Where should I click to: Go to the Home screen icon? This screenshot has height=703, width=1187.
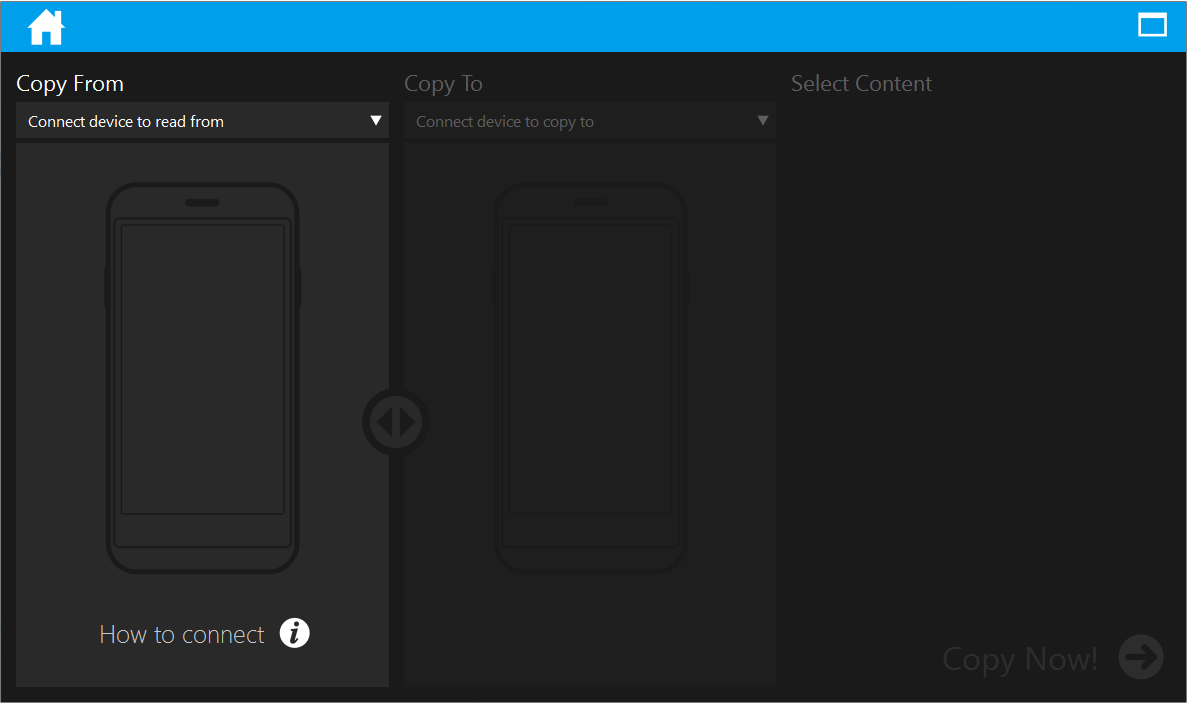click(46, 27)
